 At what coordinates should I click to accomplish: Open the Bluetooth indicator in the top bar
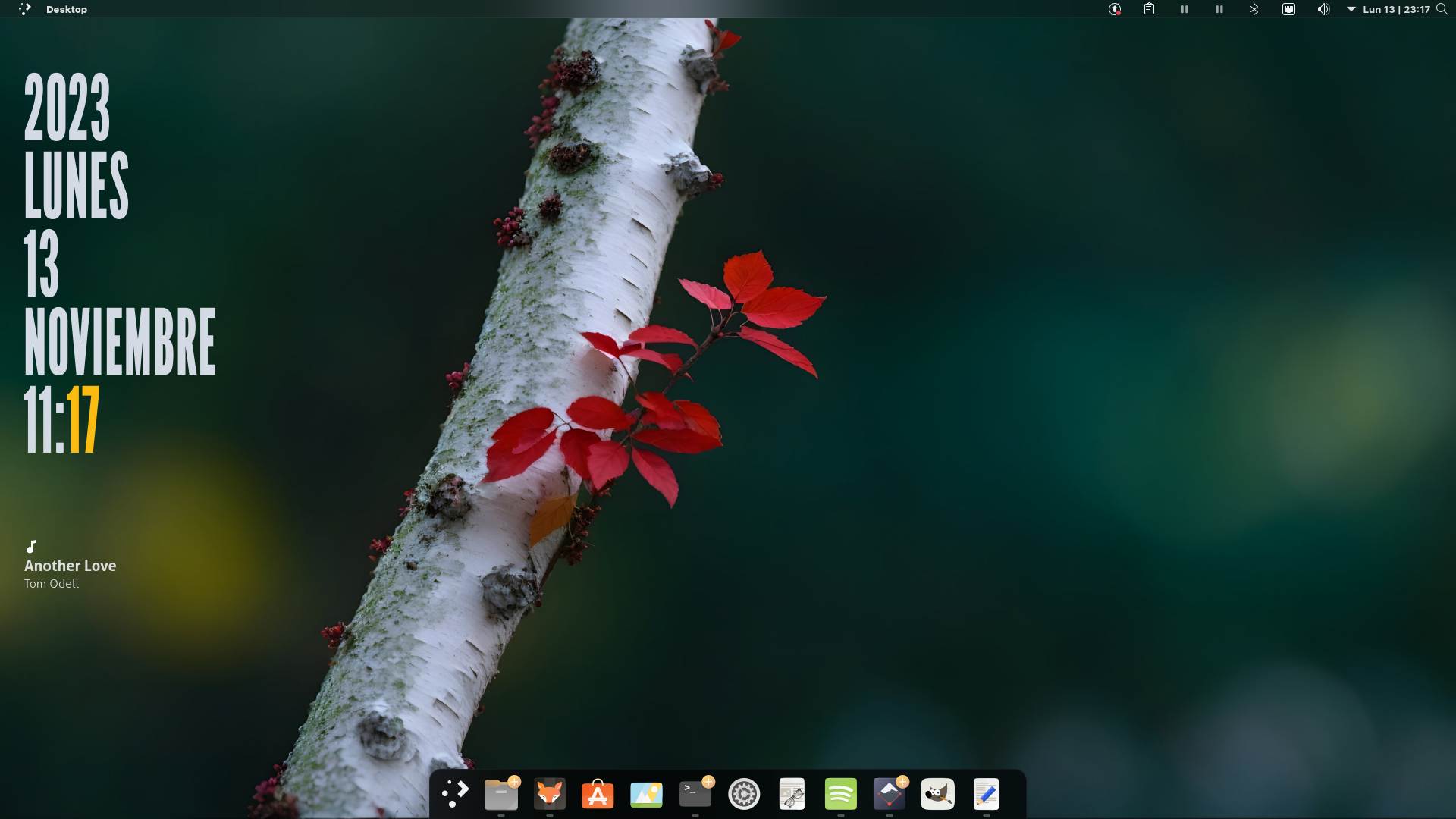coord(1254,9)
